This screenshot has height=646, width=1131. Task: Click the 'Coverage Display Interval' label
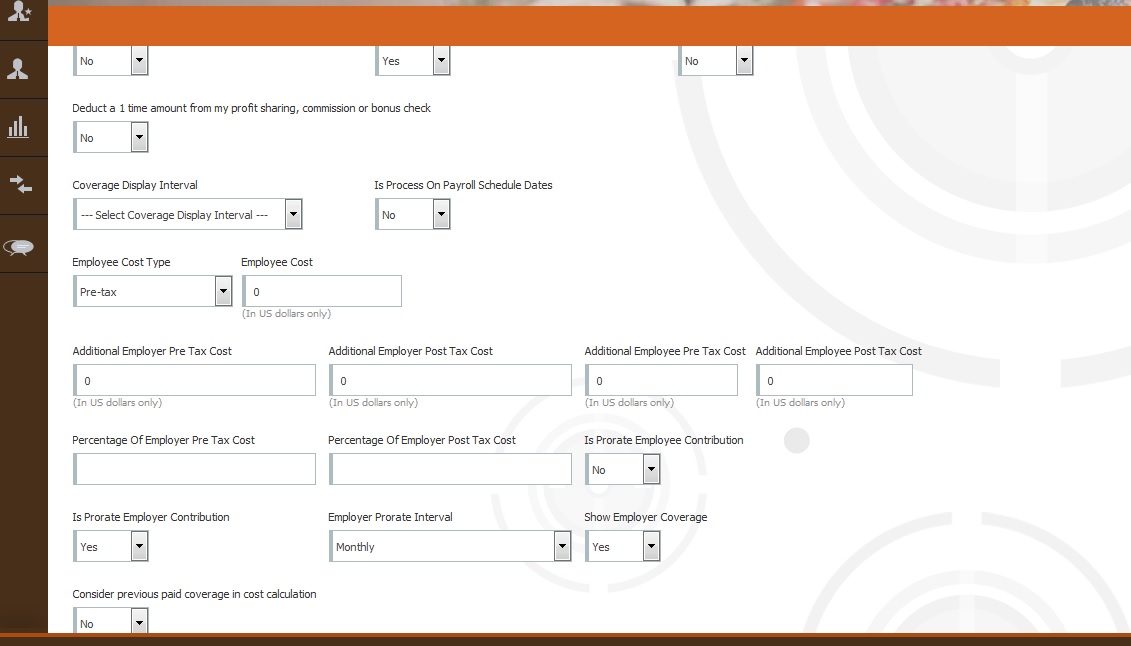tap(135, 185)
